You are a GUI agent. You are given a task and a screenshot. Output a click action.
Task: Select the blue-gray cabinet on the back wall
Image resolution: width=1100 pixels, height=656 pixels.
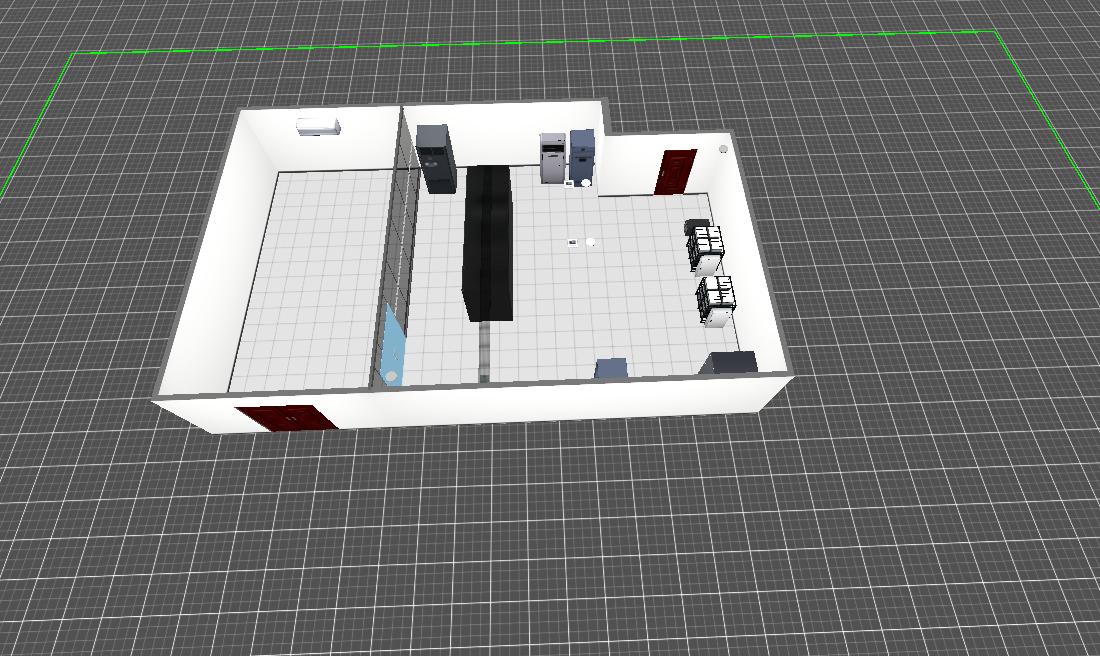[582, 155]
